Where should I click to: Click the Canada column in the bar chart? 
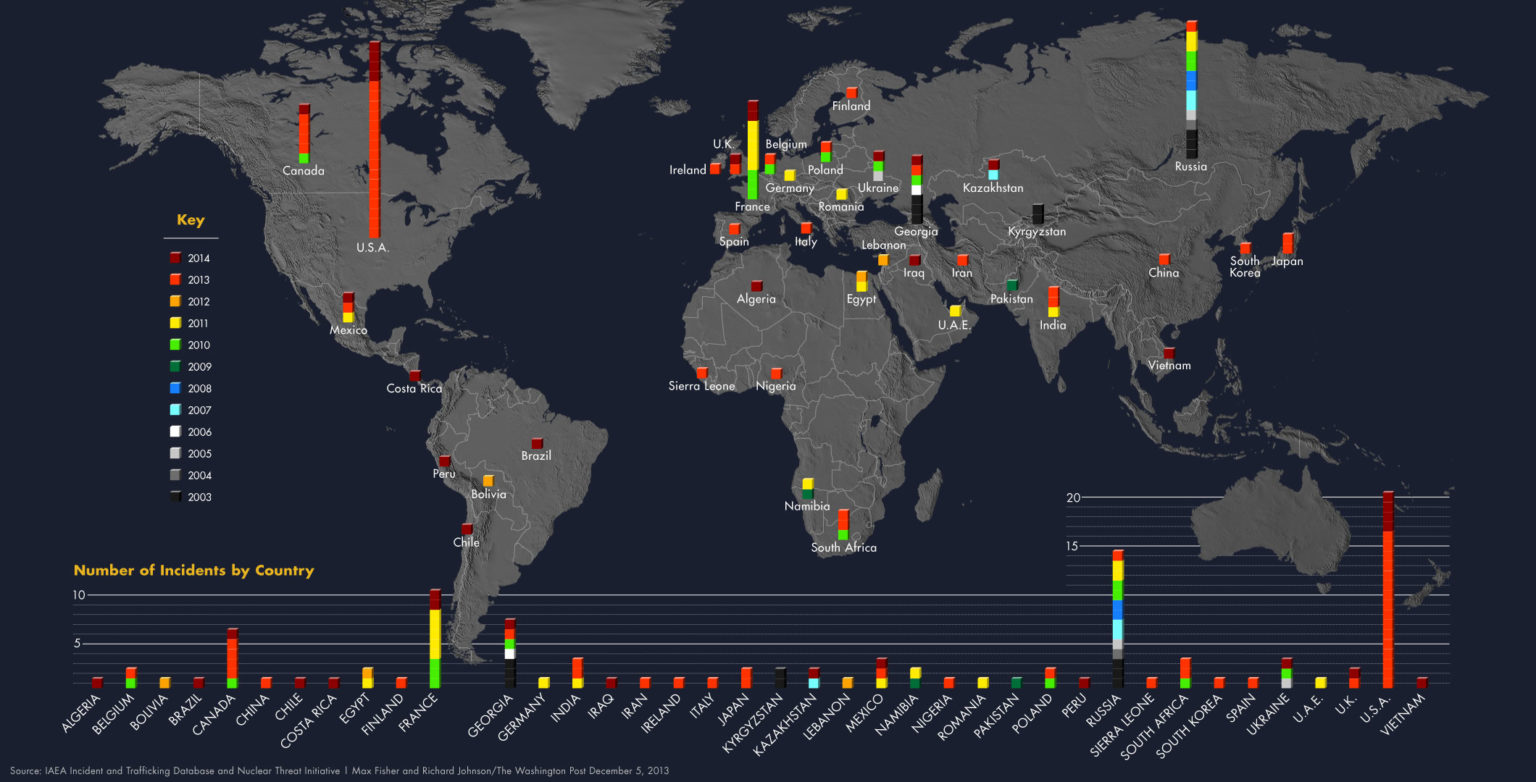(x=232, y=658)
